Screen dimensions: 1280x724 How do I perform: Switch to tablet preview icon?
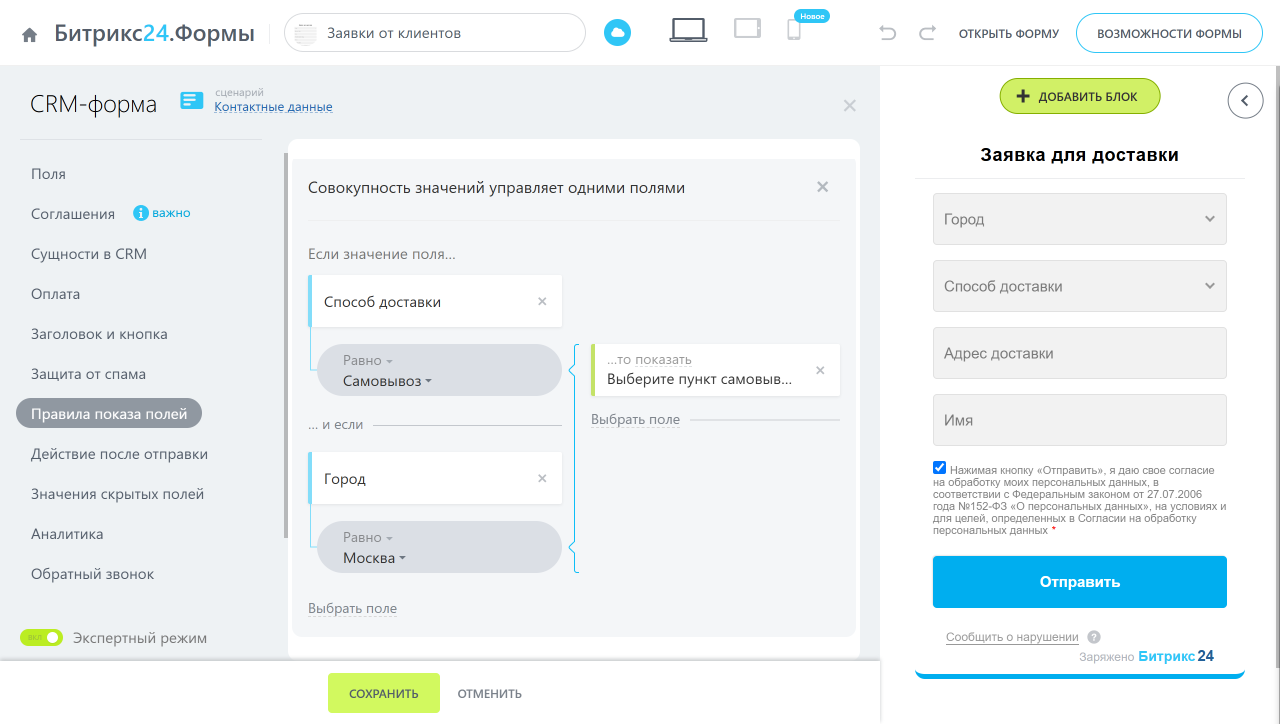pyautogui.click(x=747, y=29)
